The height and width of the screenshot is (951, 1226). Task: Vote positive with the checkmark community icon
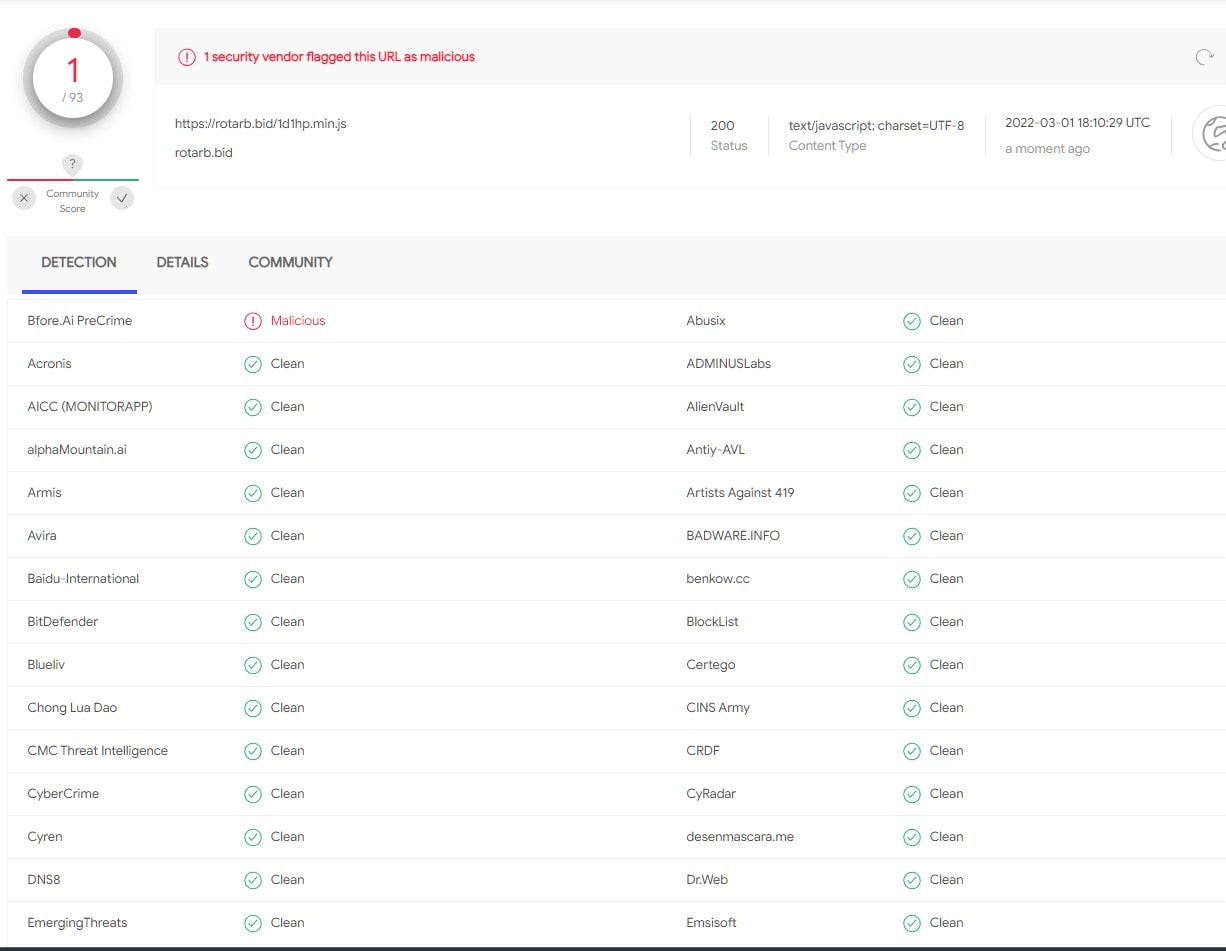click(122, 198)
